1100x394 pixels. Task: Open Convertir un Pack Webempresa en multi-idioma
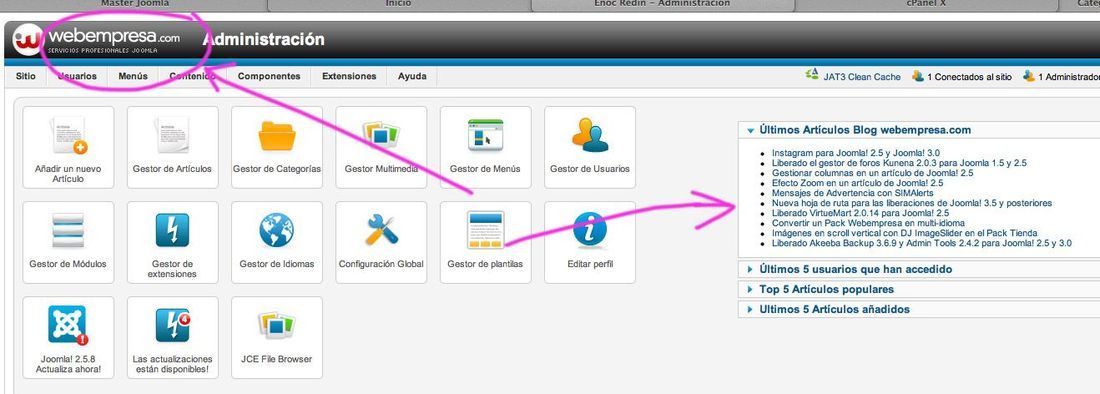868,223
